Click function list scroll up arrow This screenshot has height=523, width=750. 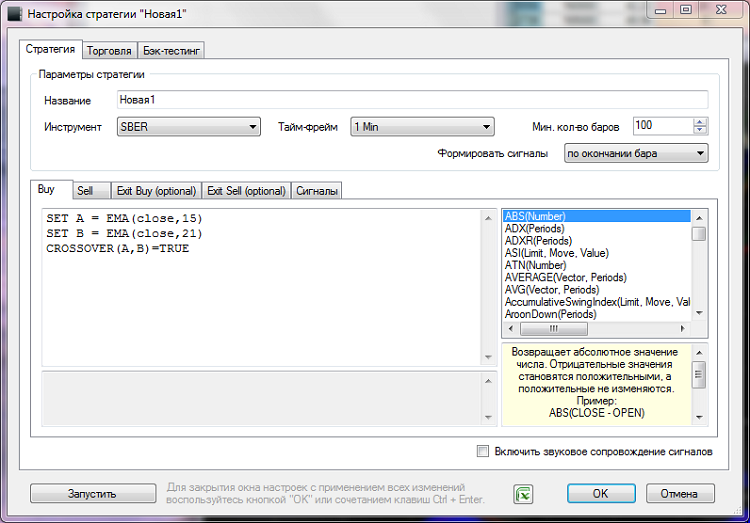point(699,218)
